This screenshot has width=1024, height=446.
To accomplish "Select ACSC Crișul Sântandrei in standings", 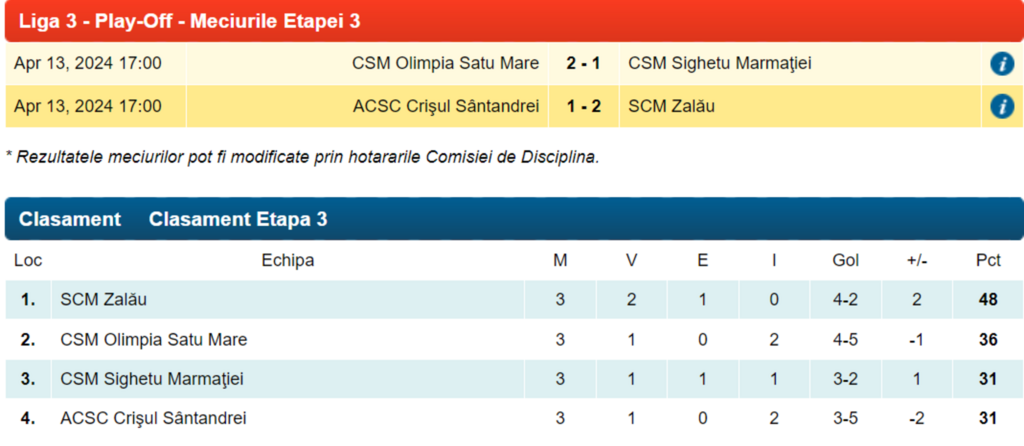I will tap(153, 418).
